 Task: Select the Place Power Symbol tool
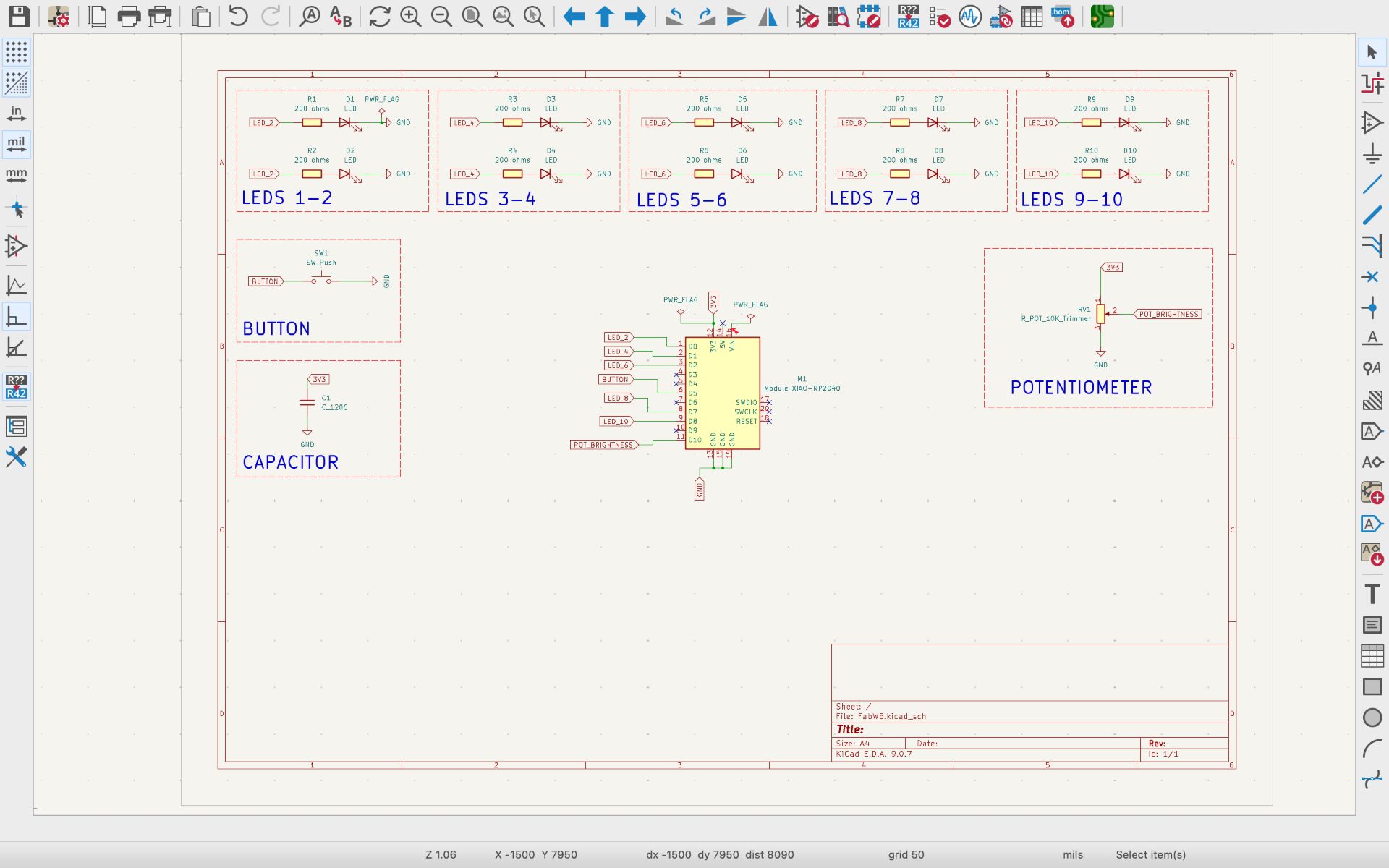point(1372,153)
